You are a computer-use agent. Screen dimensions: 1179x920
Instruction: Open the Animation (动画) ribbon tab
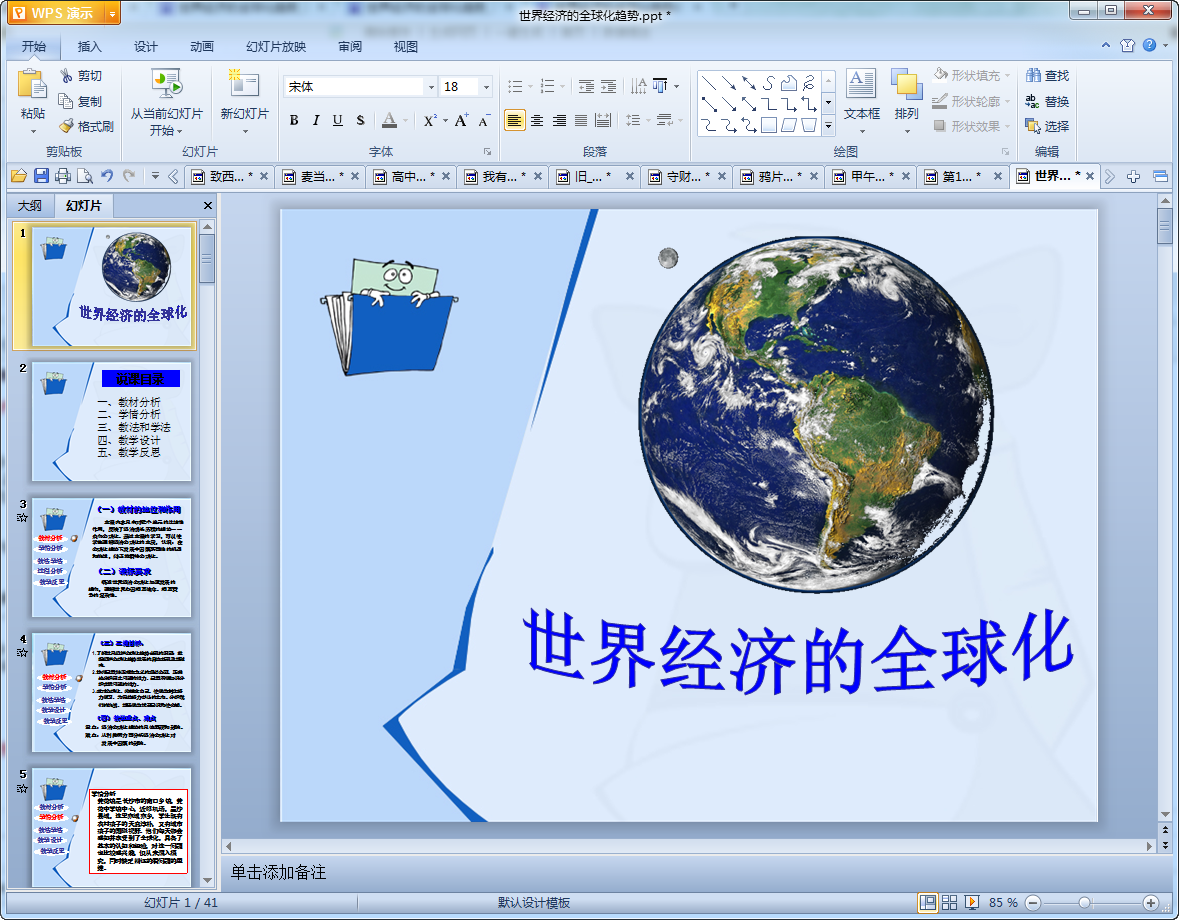[202, 47]
